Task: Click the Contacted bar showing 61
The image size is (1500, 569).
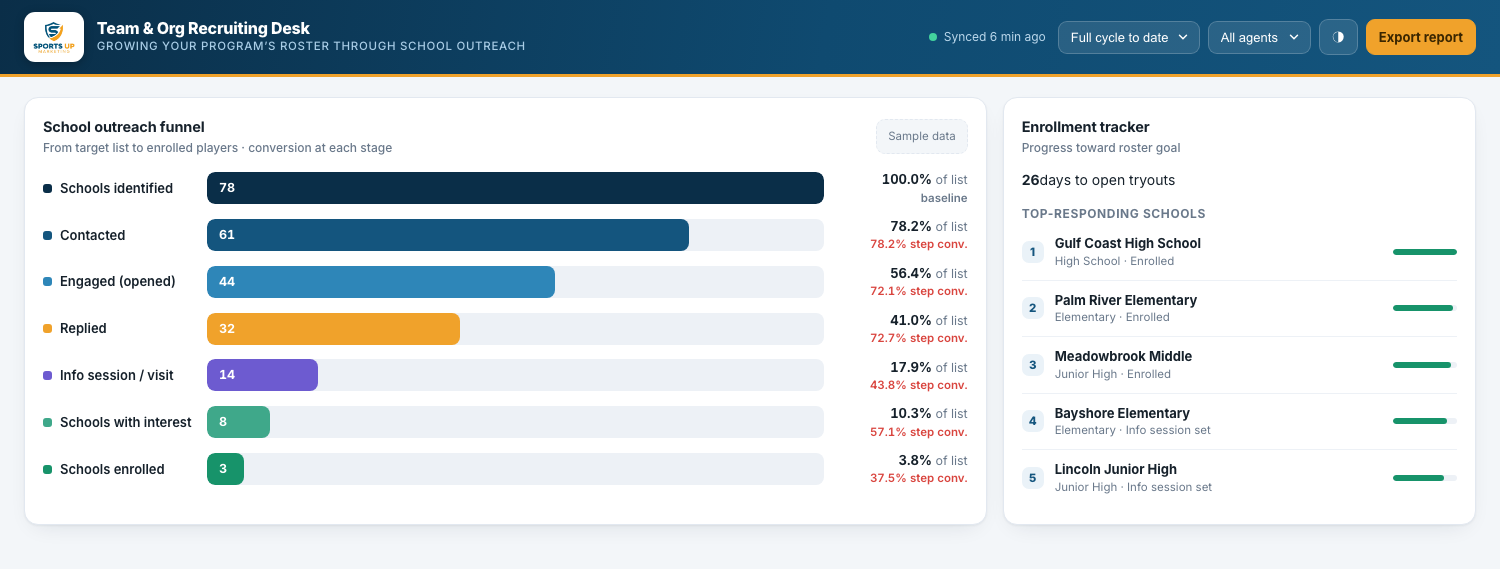Action: pyautogui.click(x=448, y=235)
